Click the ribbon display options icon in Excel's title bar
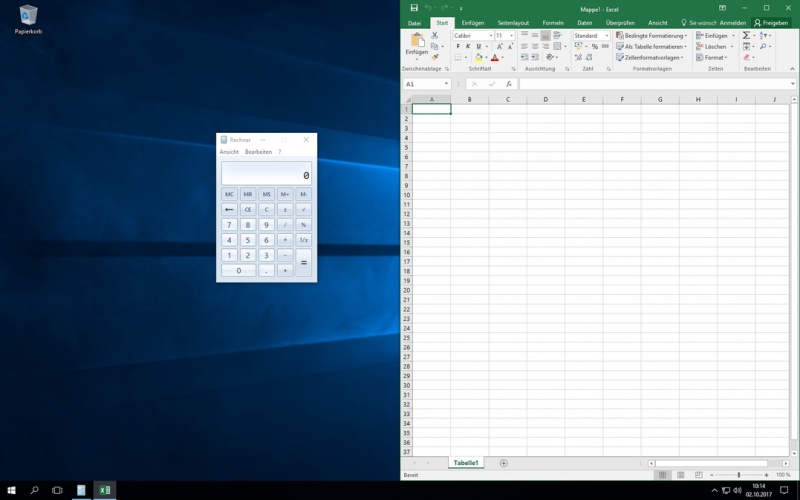This screenshot has height=500, width=800. (x=722, y=8)
